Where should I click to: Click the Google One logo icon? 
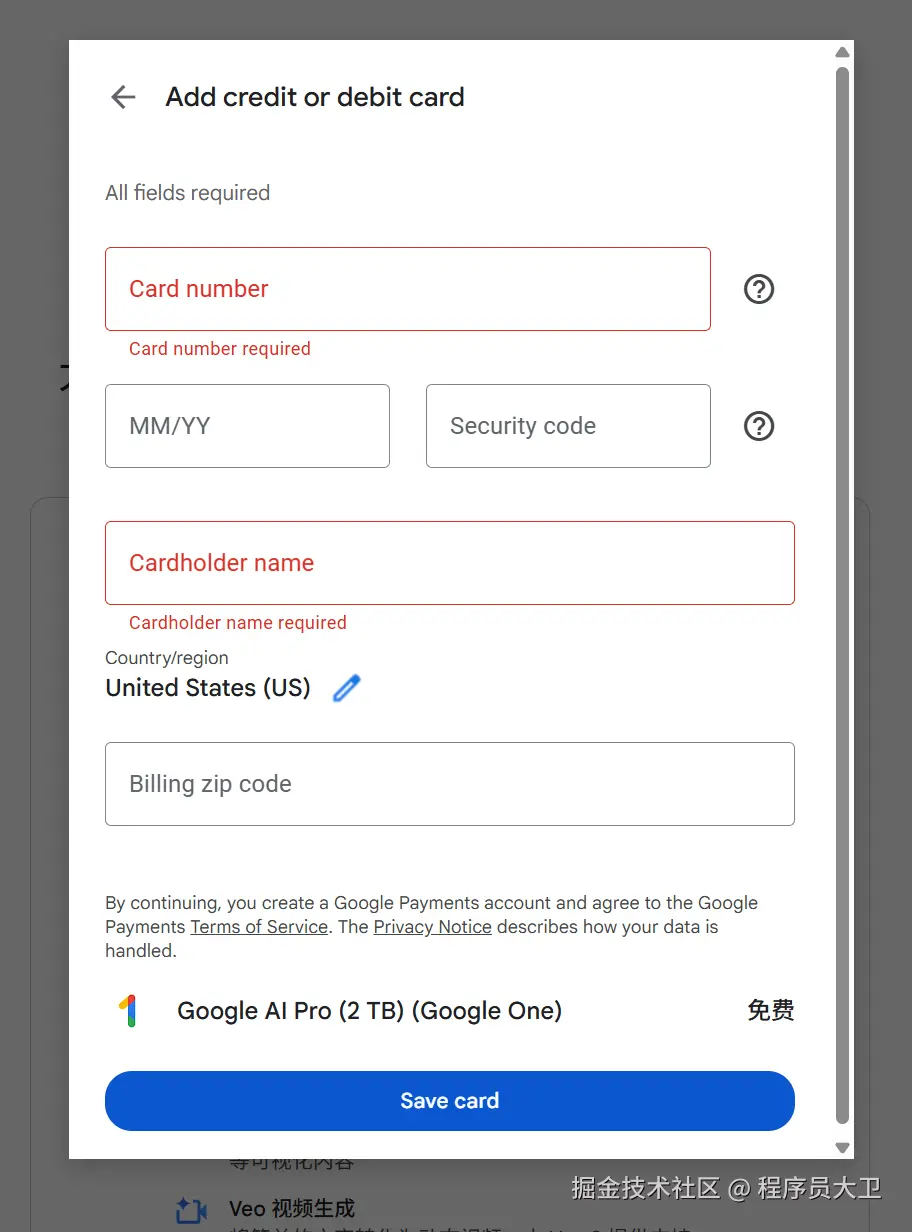tap(128, 1011)
